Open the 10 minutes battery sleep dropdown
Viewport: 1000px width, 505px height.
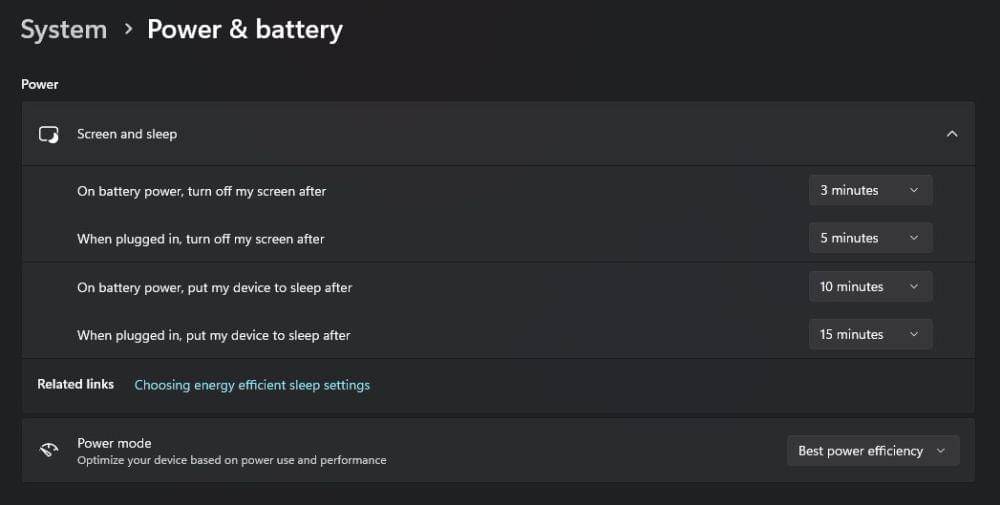pos(870,287)
